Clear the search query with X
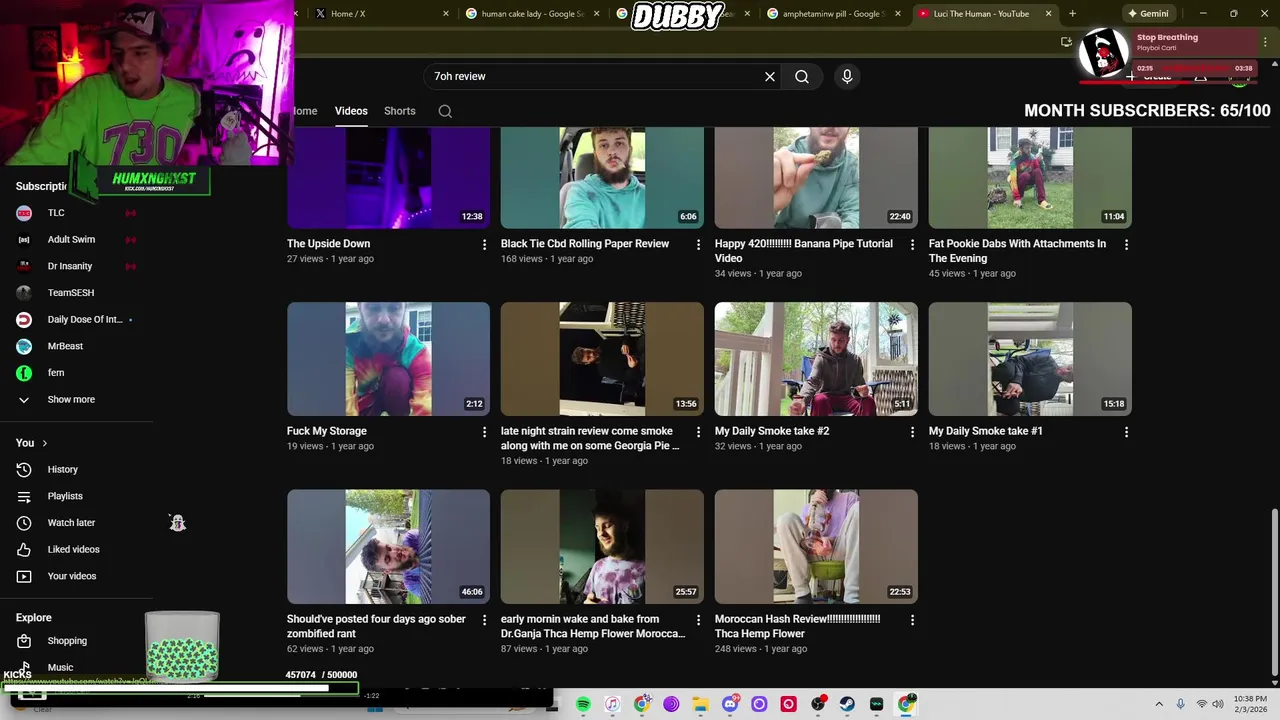 click(x=770, y=76)
